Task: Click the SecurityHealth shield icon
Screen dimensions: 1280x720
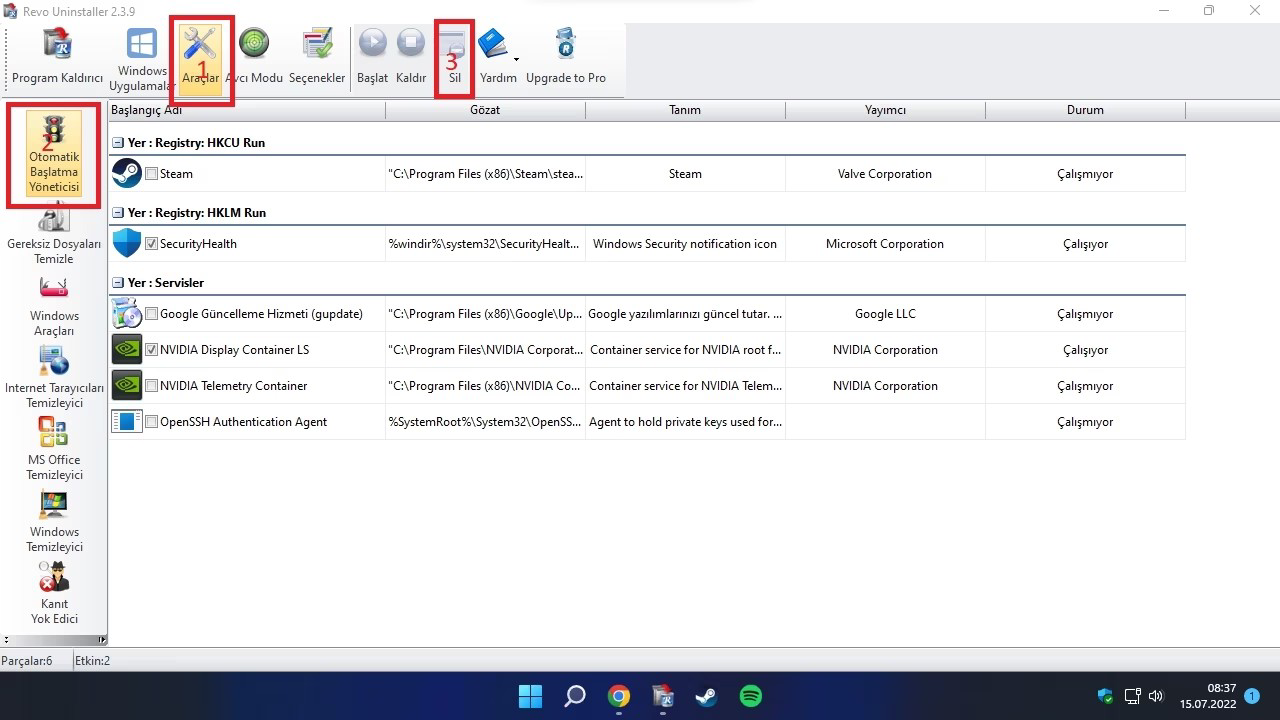Action: [x=127, y=243]
